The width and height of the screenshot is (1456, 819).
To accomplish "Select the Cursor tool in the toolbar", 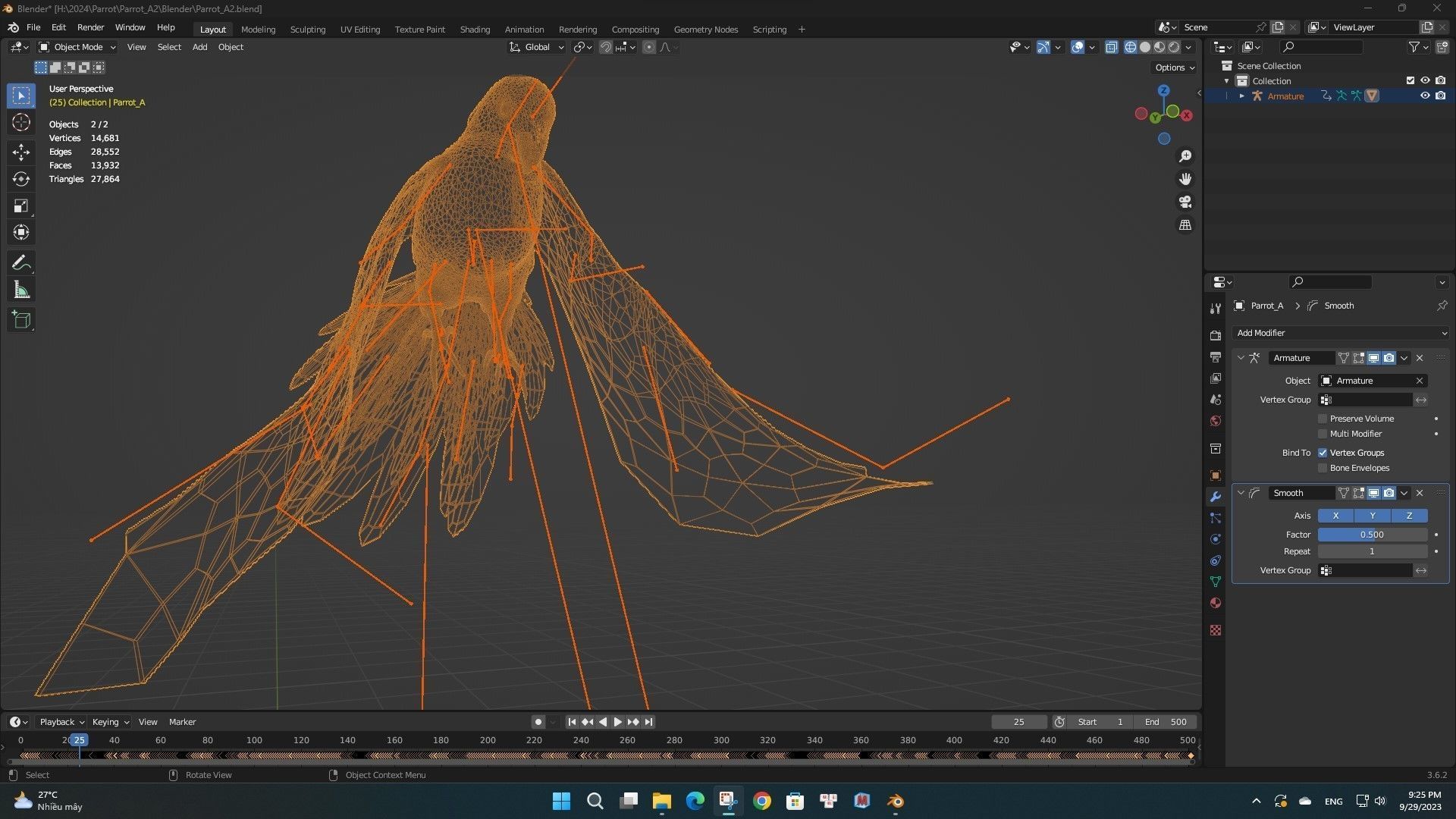I will click(x=21, y=123).
